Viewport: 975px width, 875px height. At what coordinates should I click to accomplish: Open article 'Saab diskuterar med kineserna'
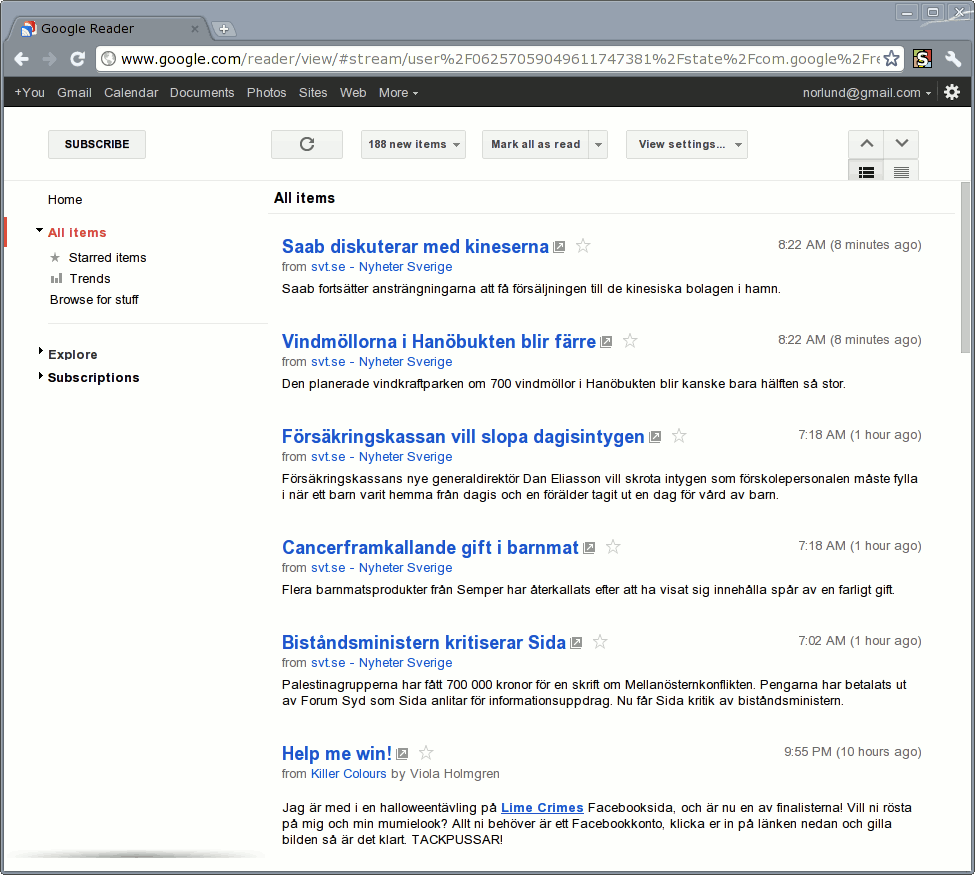pyautogui.click(x=415, y=246)
